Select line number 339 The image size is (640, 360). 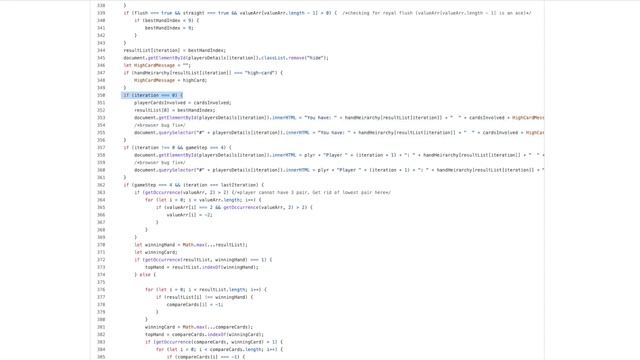click(x=101, y=13)
